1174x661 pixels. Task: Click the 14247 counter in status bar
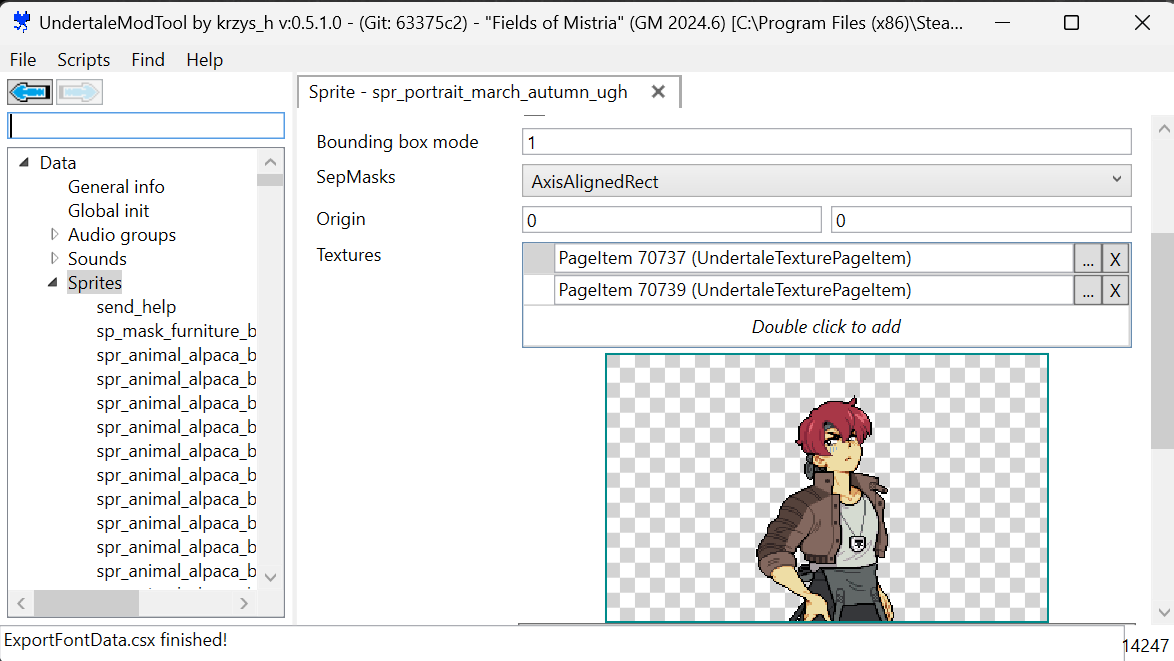pos(1145,646)
